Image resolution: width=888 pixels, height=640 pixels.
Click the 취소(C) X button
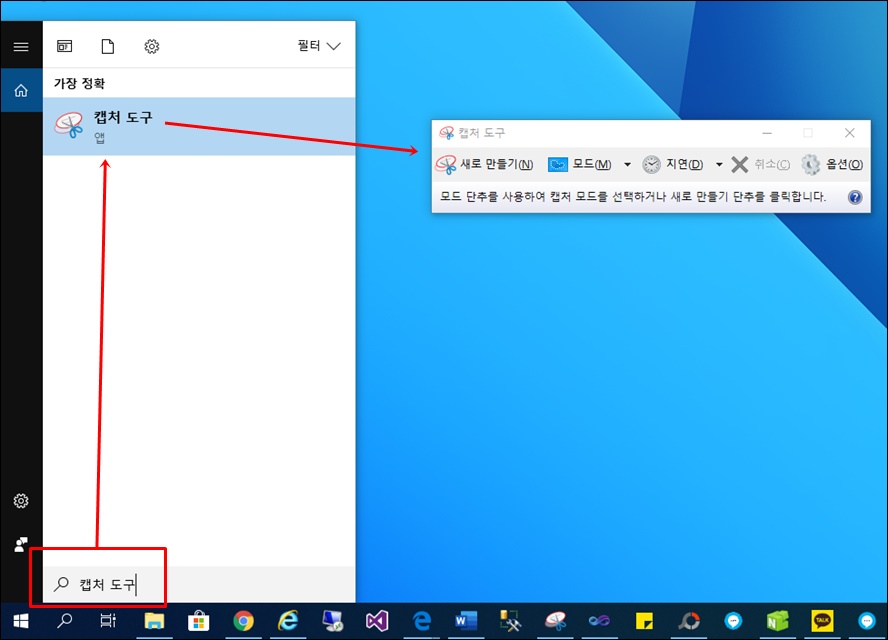[760, 164]
